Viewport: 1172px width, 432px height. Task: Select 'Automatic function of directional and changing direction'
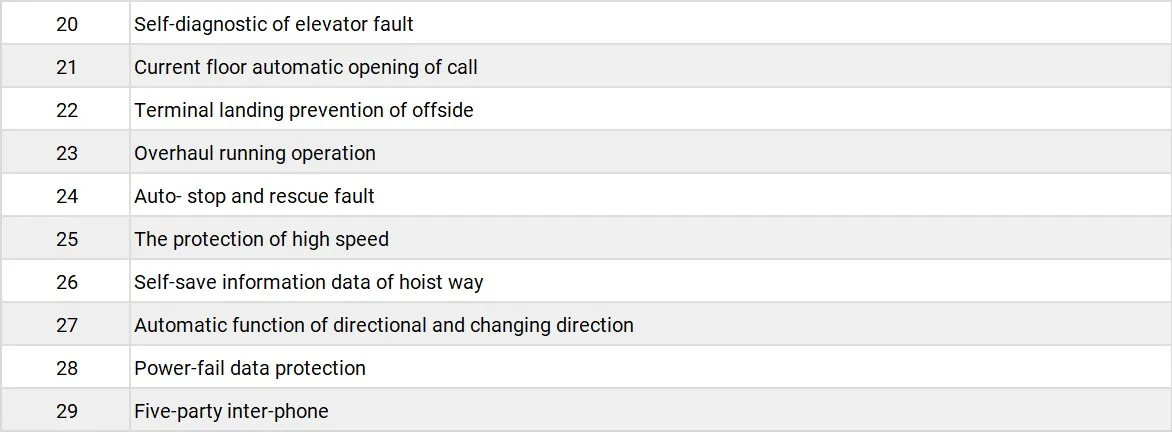pyautogui.click(x=384, y=325)
